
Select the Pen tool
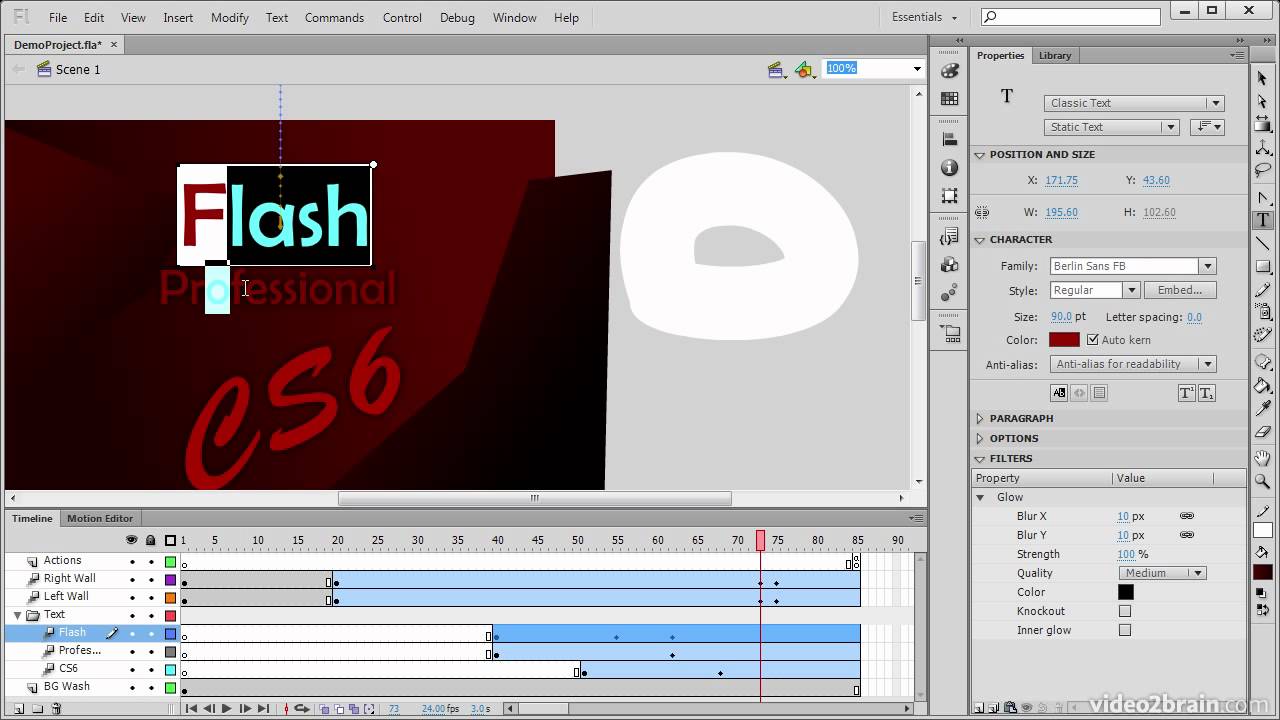(x=1263, y=197)
